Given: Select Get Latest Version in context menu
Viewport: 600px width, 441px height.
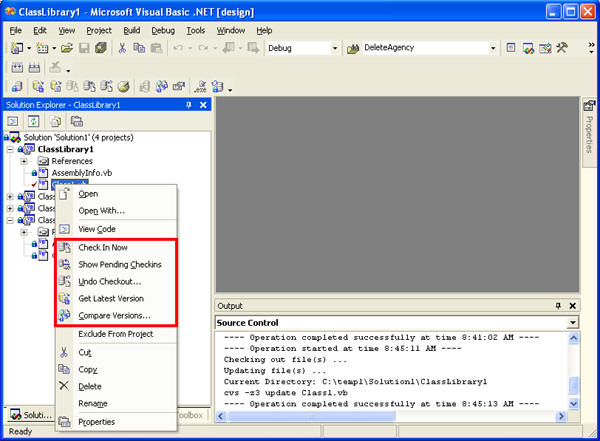Looking at the screenshot, I should coord(116,298).
